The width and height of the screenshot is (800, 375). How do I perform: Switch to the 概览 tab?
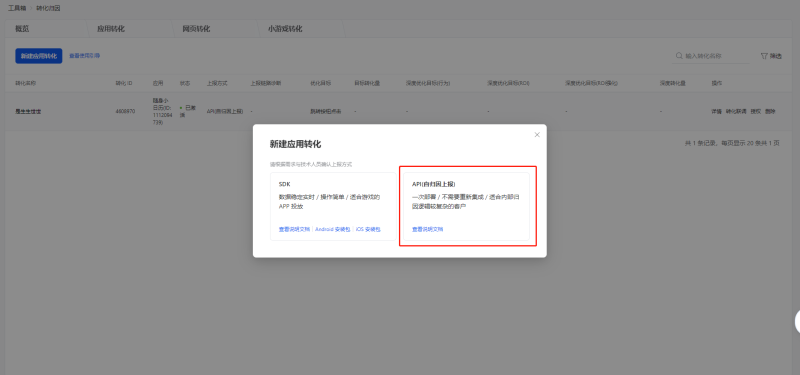coord(22,29)
